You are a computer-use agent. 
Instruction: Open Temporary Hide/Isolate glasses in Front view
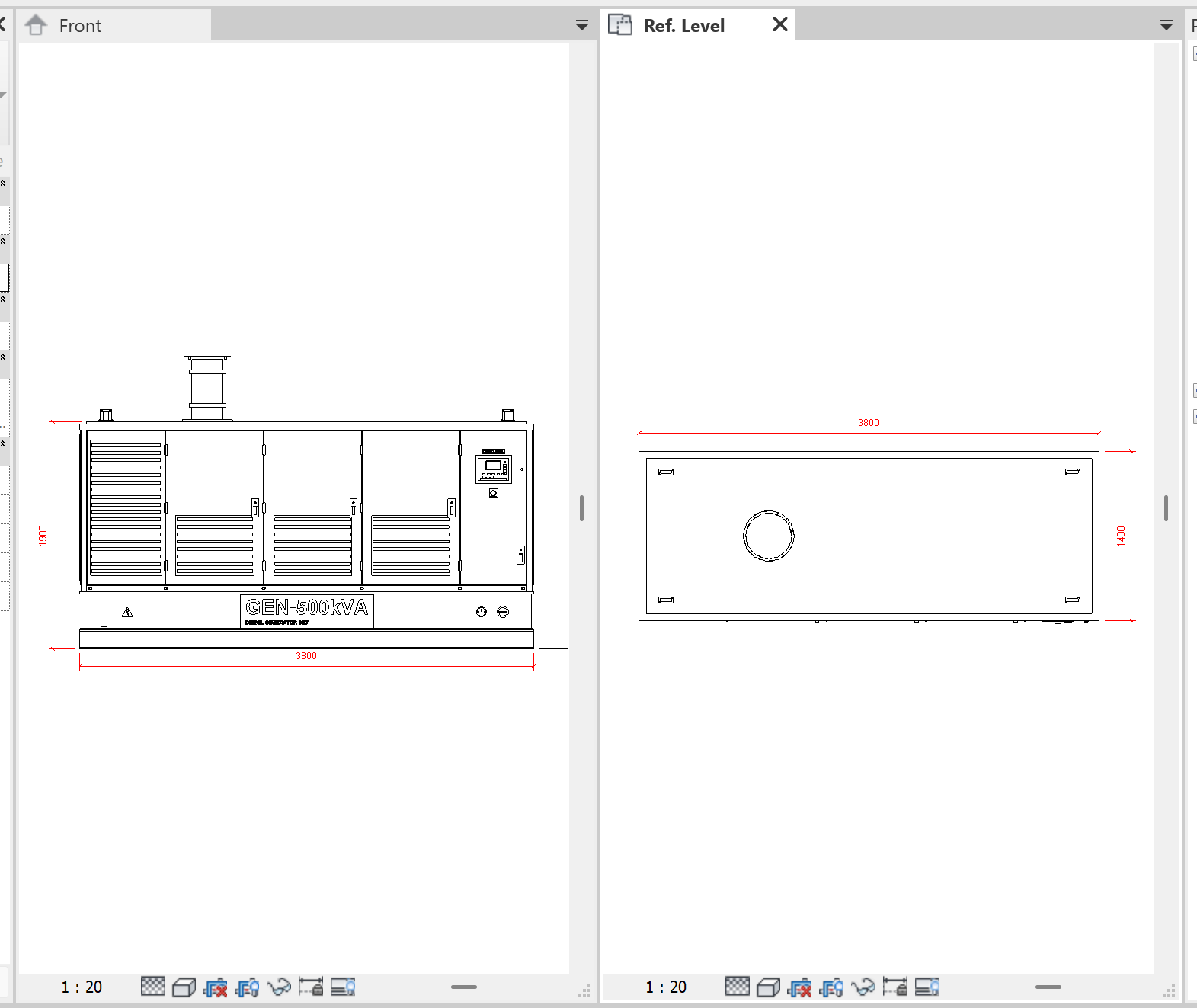[x=279, y=987]
